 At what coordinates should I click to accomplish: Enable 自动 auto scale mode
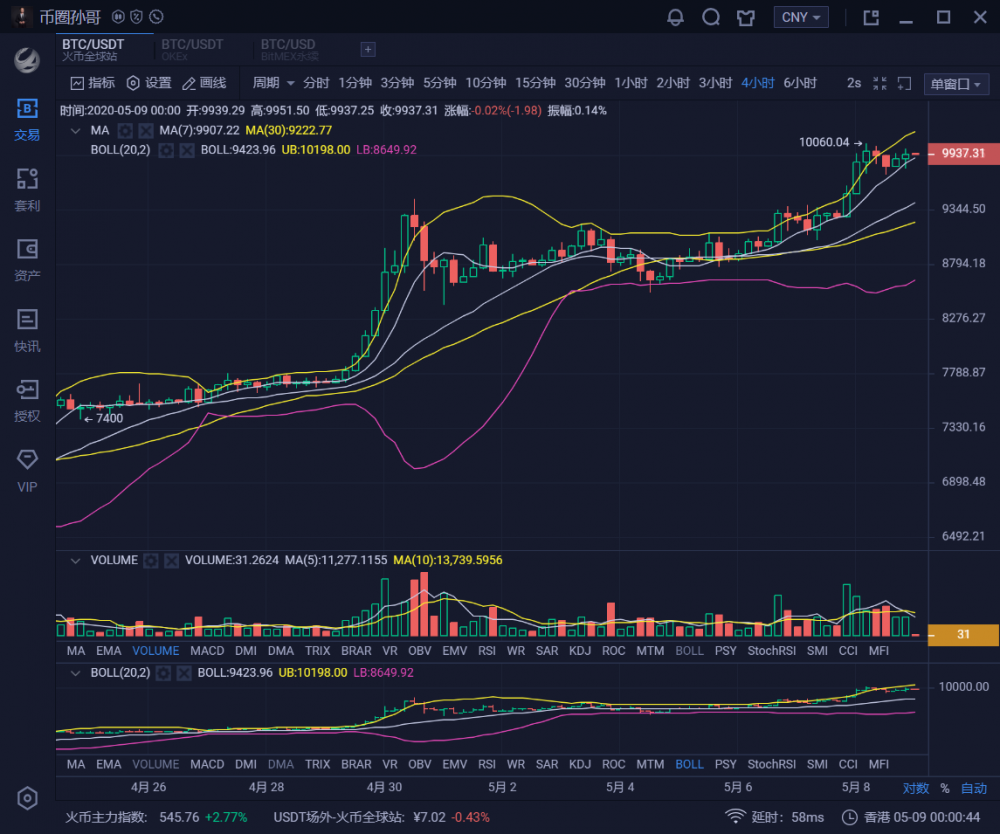coord(973,789)
